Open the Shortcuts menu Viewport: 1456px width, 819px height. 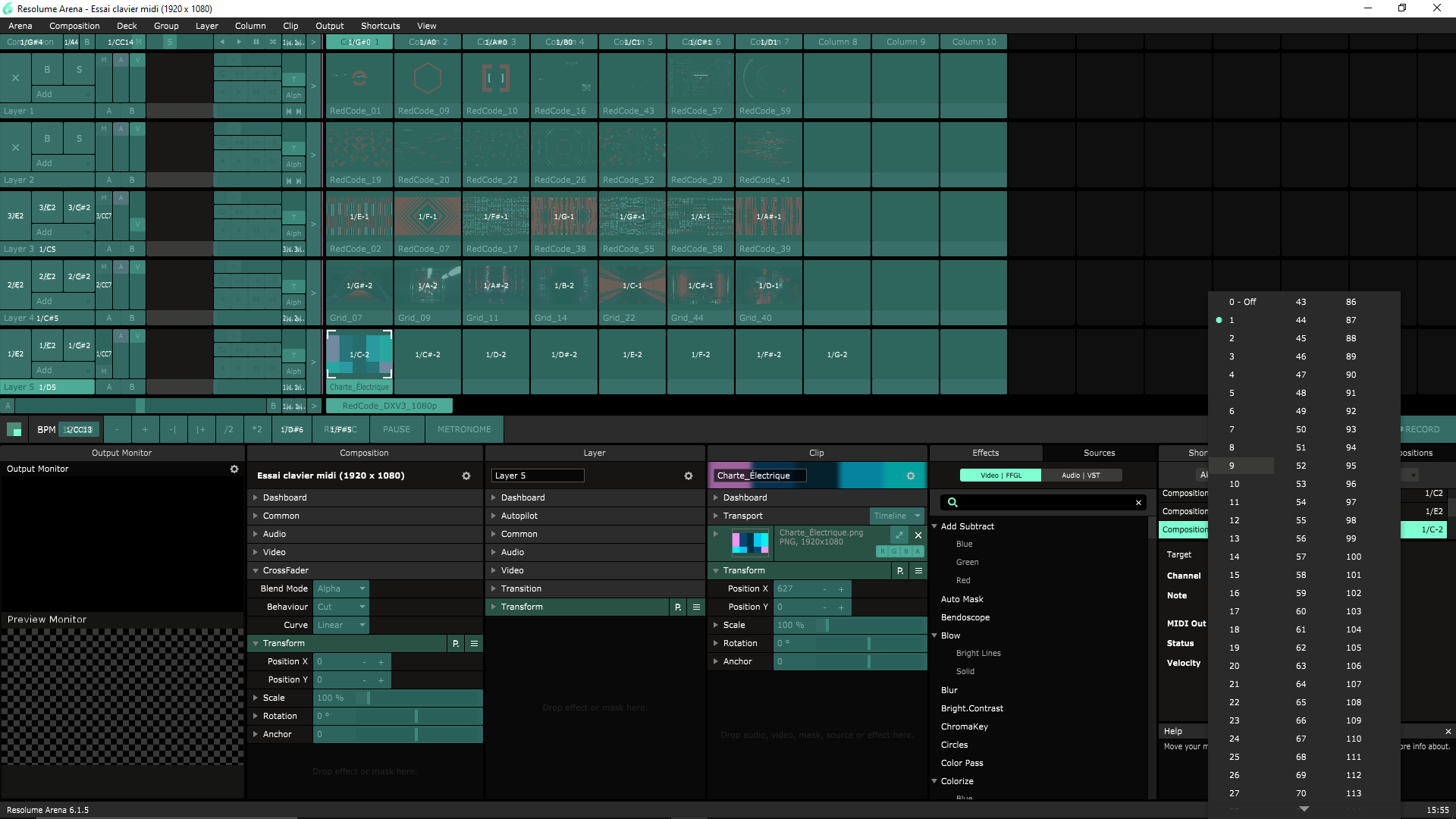point(380,26)
